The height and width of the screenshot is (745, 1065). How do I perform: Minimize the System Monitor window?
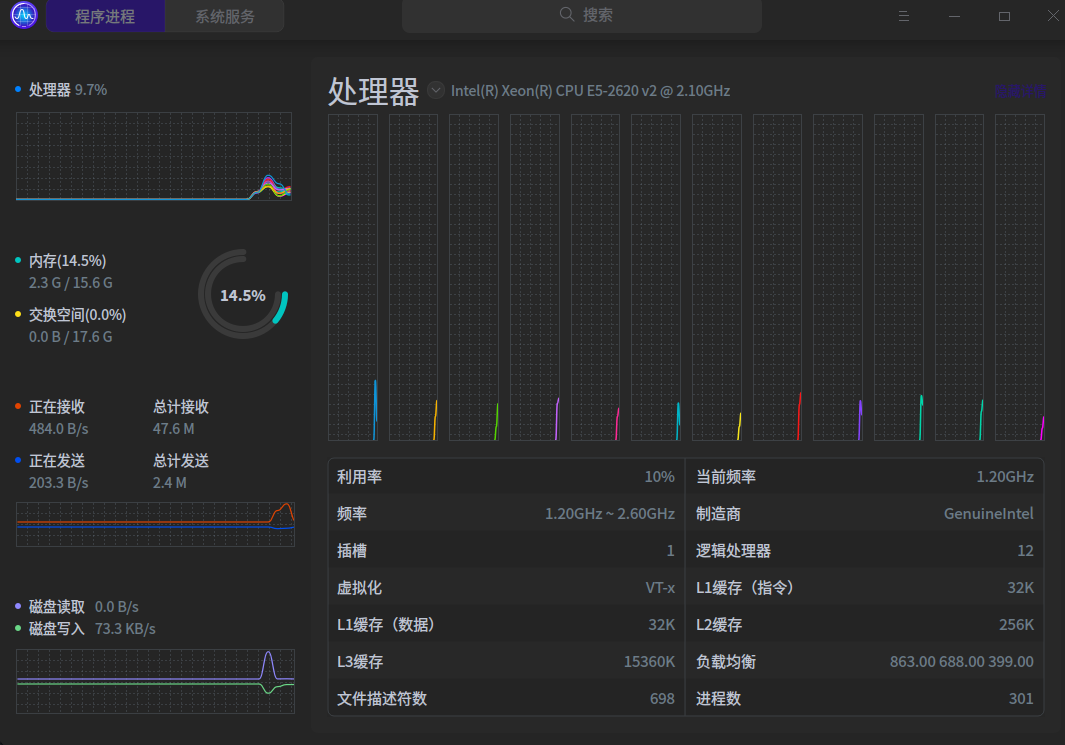954,16
